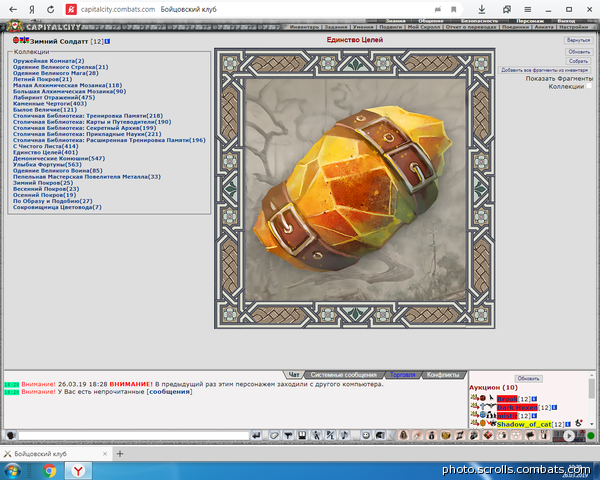600x480 pixels.
Task: Open browser downloads arrow icon
Action: (x=482, y=9)
